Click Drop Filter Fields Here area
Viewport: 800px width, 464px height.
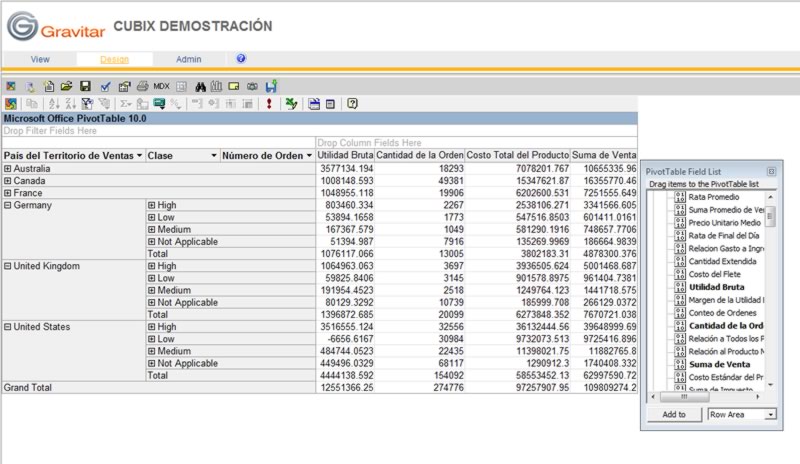tap(50, 131)
